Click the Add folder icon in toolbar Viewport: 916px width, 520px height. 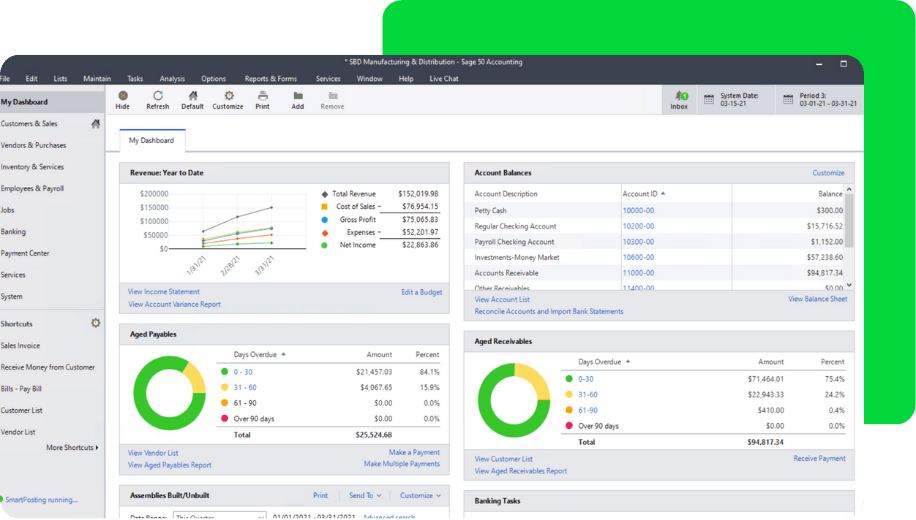coord(298,96)
